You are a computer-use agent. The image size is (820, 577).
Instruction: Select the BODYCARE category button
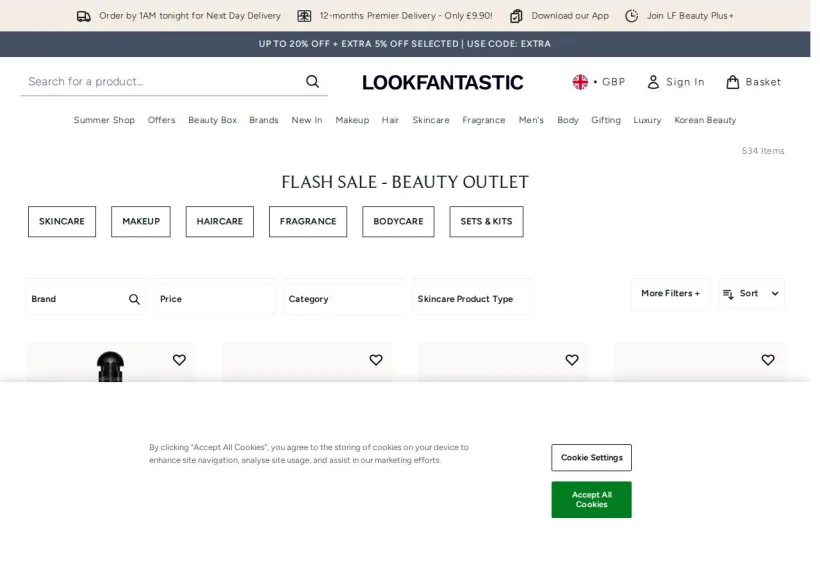click(x=398, y=221)
